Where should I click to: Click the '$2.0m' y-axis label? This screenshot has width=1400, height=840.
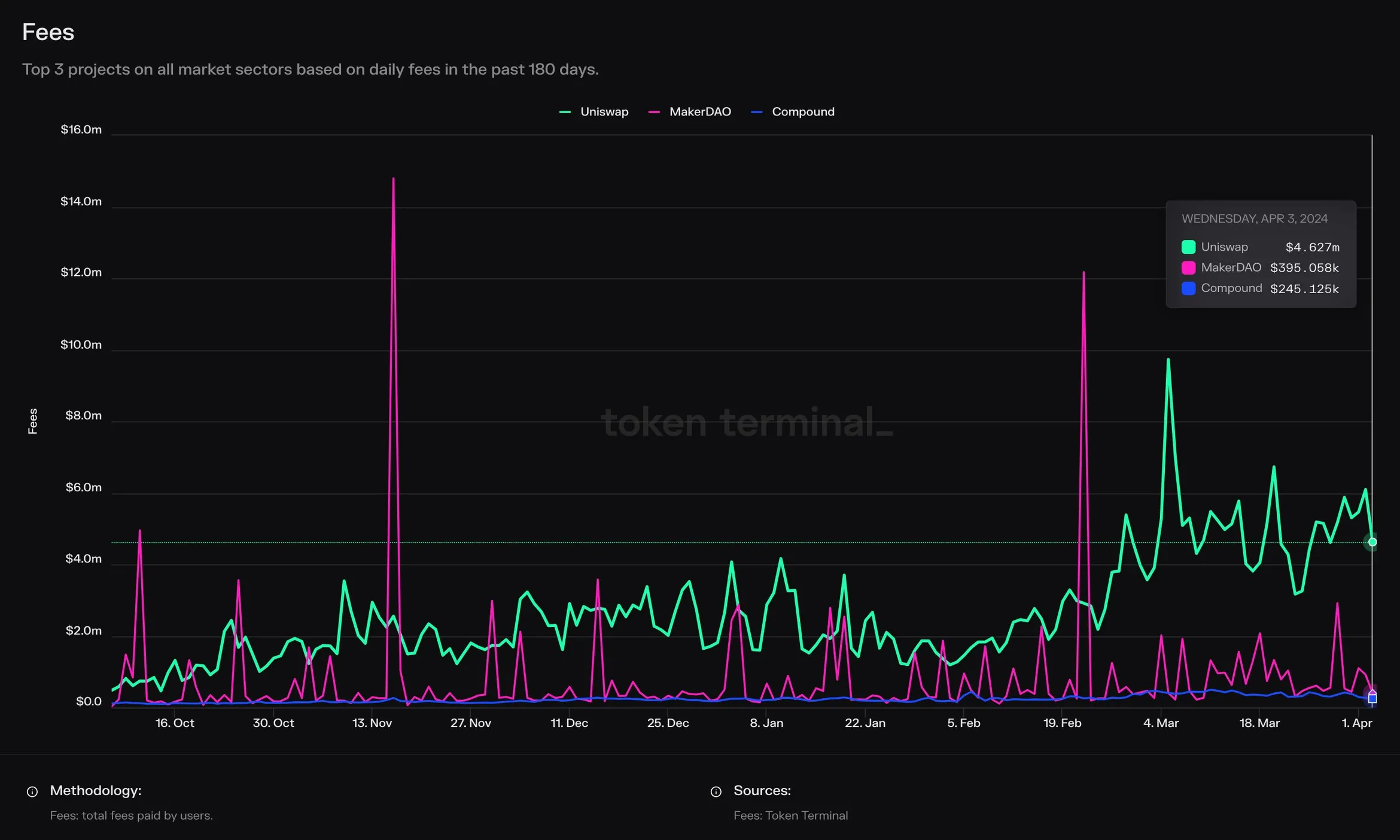(x=84, y=631)
